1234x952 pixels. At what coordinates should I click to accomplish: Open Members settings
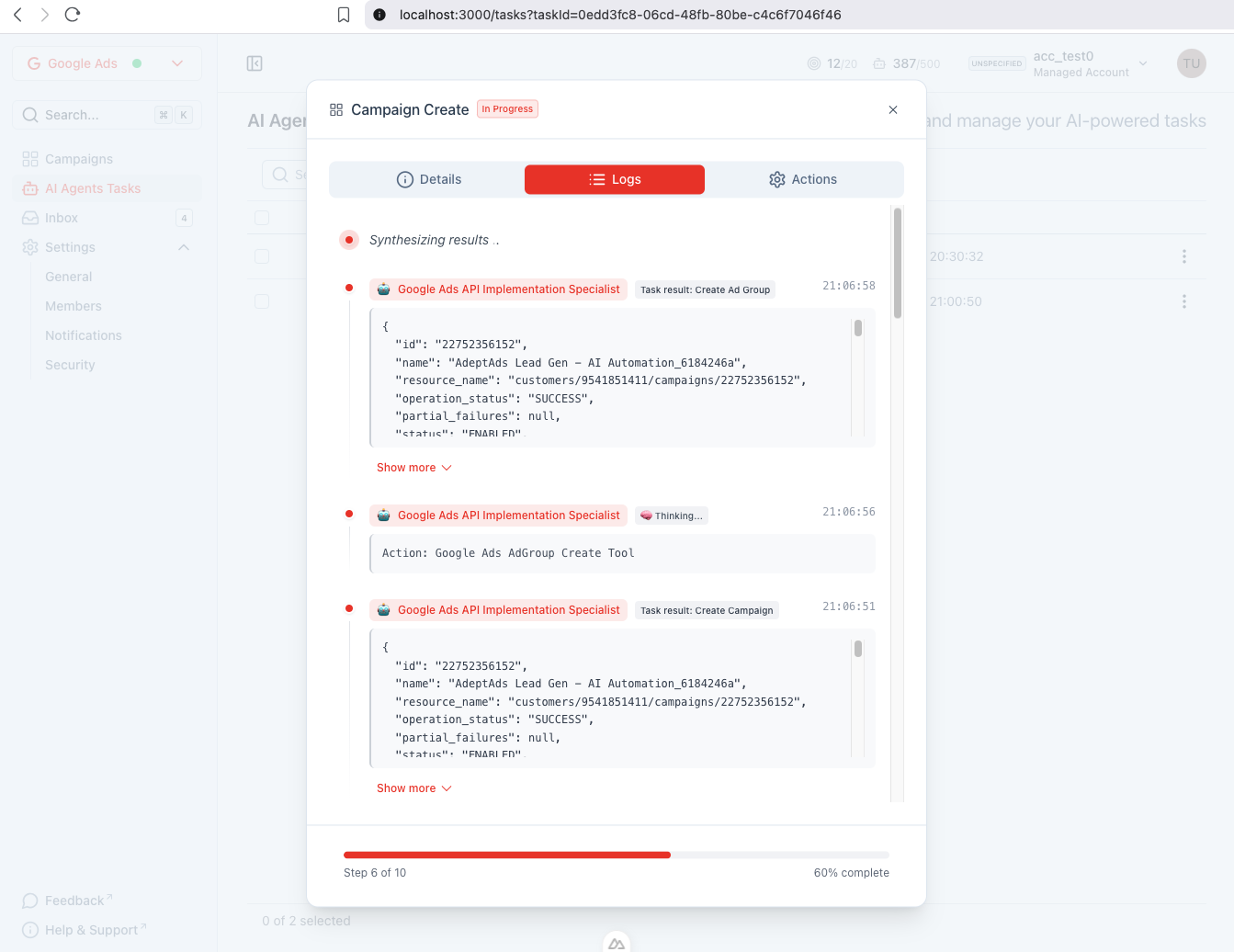click(74, 306)
